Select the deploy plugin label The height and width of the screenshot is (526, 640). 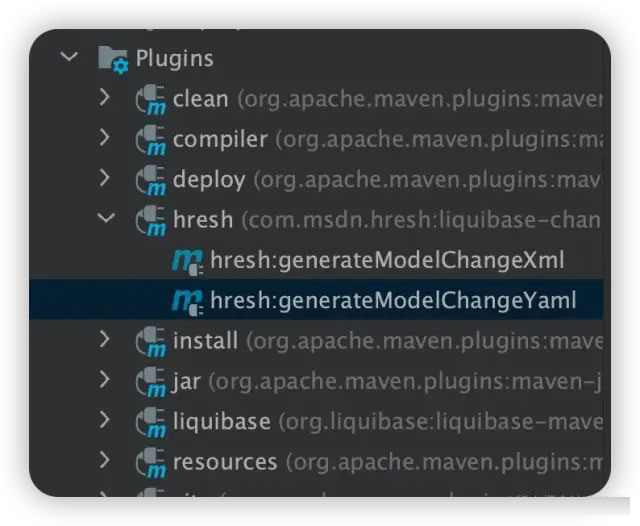208,179
